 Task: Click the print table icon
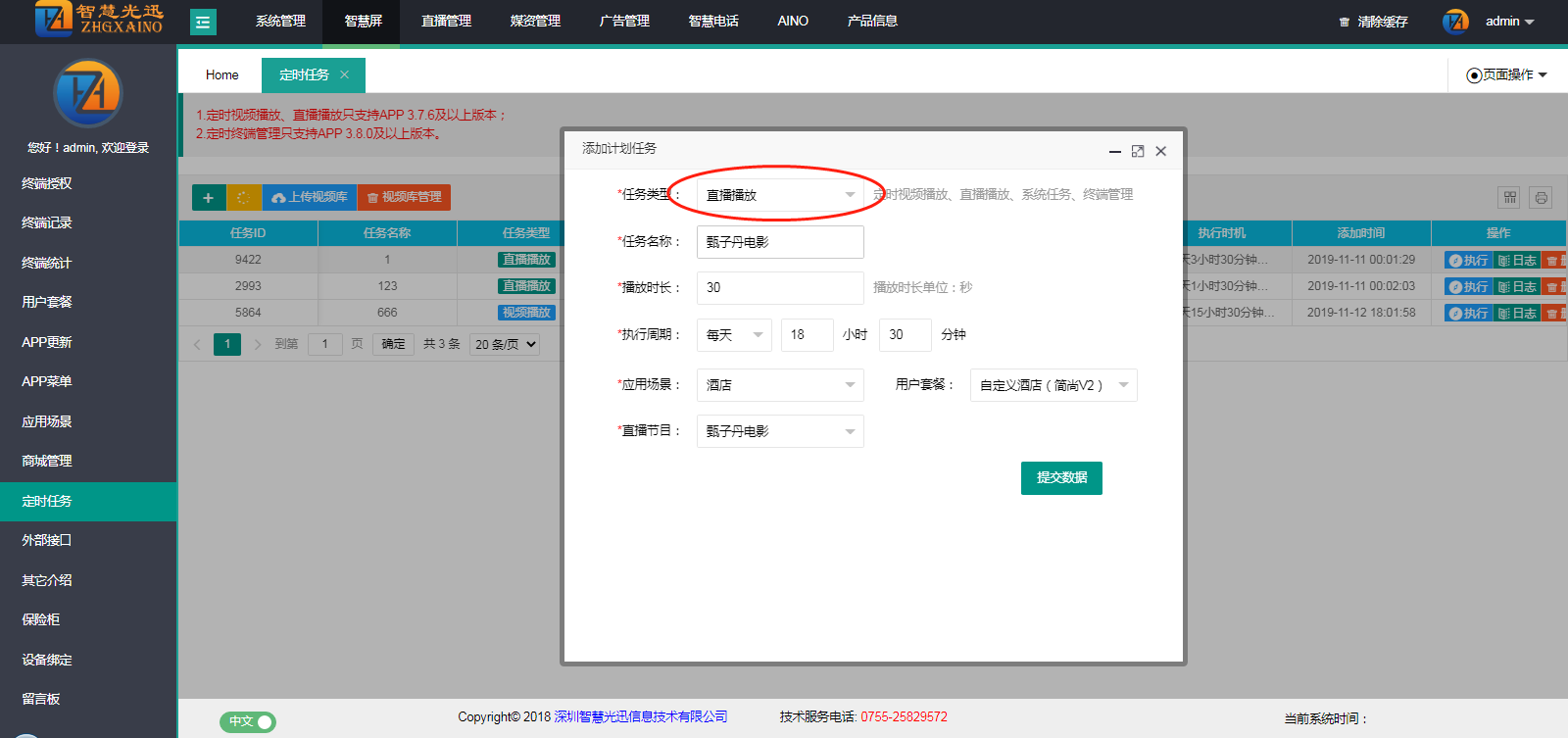(1541, 198)
